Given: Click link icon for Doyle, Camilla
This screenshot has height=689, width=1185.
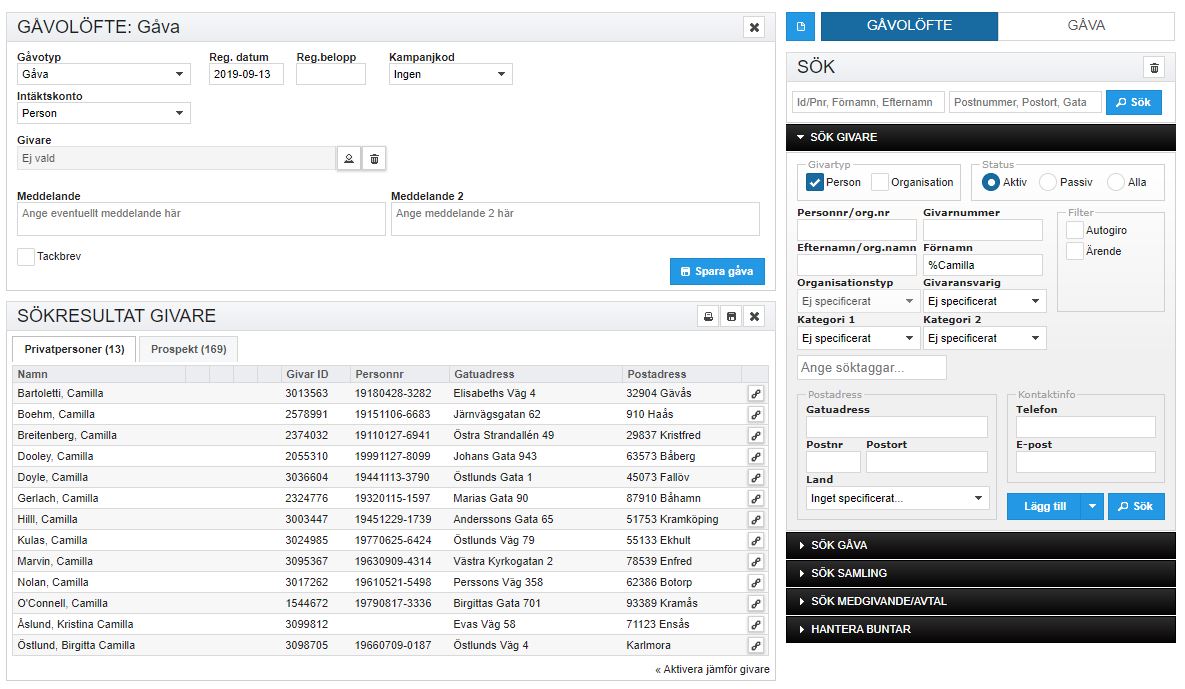Looking at the screenshot, I should click(756, 477).
